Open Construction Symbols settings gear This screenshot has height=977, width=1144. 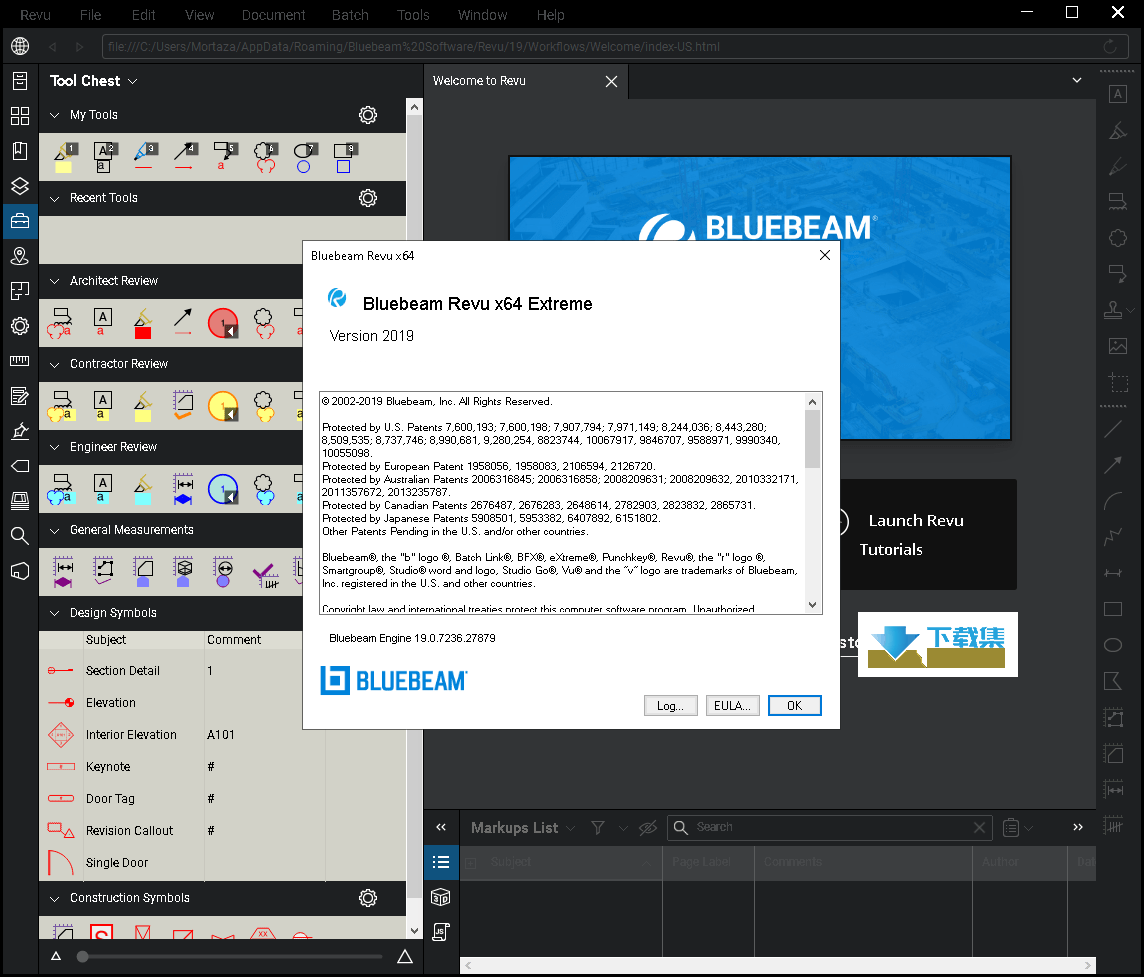point(368,897)
